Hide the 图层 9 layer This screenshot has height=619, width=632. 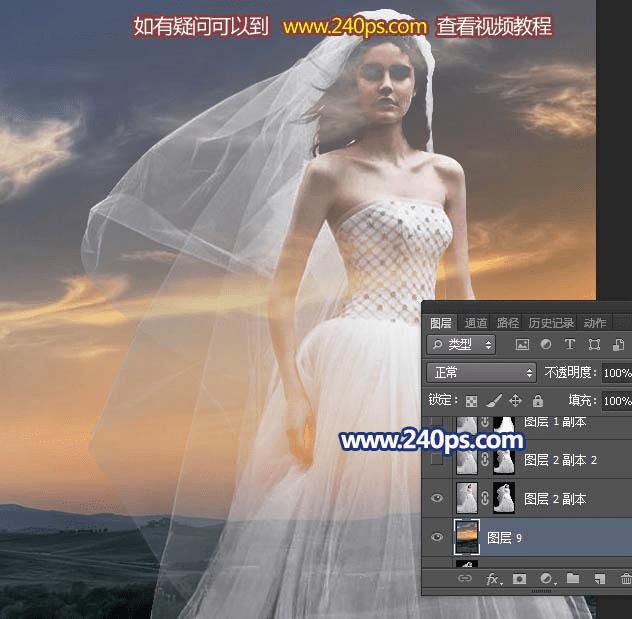437,537
